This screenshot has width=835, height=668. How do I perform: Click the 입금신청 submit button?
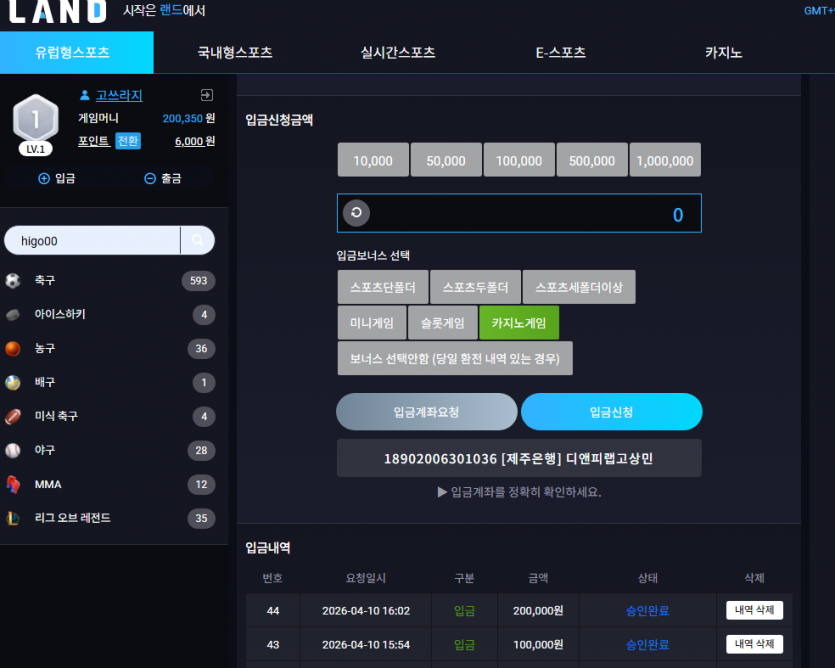[611, 412]
